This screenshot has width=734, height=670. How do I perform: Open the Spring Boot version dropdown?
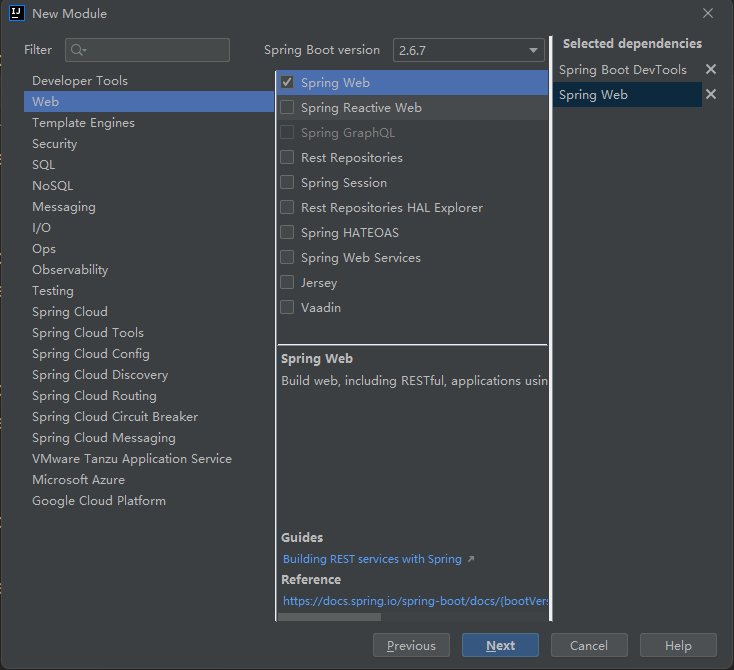click(469, 50)
